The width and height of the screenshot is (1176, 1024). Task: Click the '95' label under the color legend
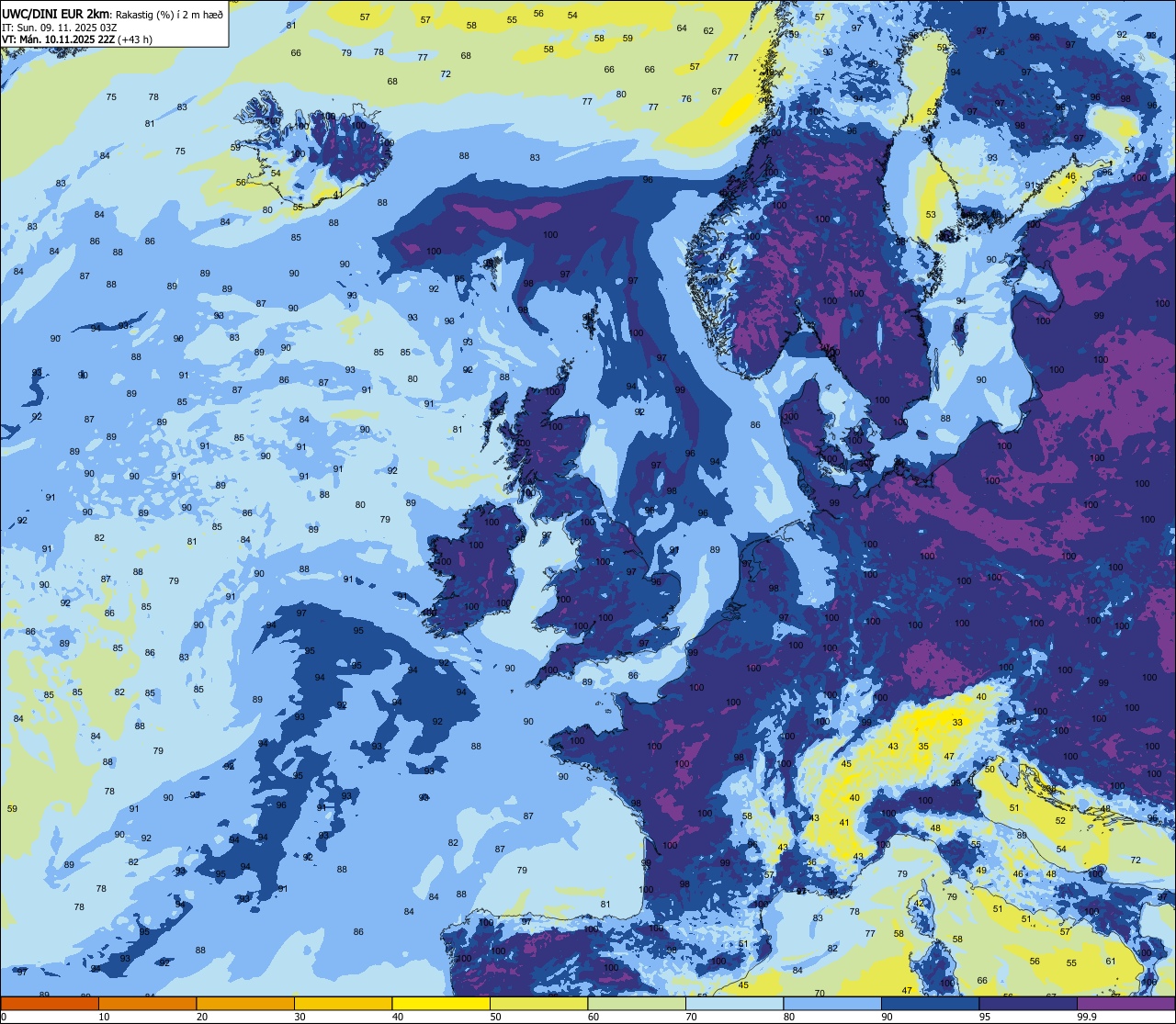[x=985, y=1017]
